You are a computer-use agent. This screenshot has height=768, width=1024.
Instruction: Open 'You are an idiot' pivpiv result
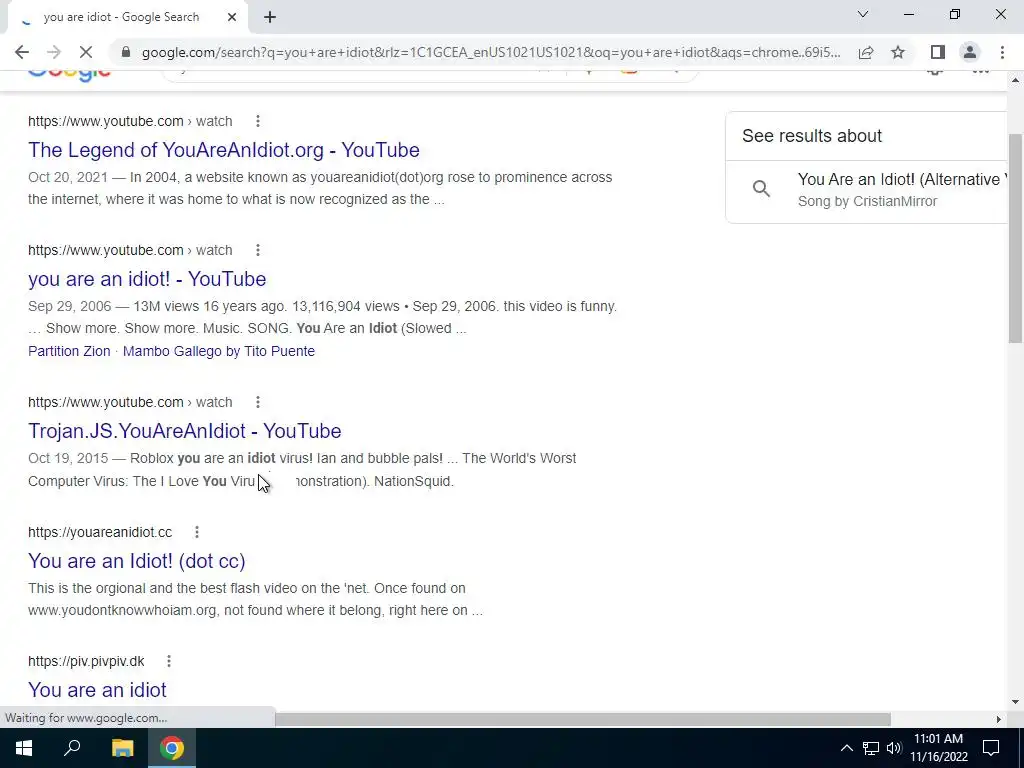point(97,690)
